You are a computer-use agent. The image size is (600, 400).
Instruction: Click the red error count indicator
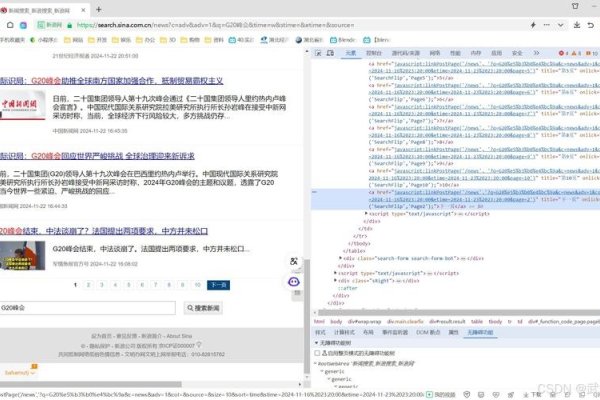pos(563,53)
